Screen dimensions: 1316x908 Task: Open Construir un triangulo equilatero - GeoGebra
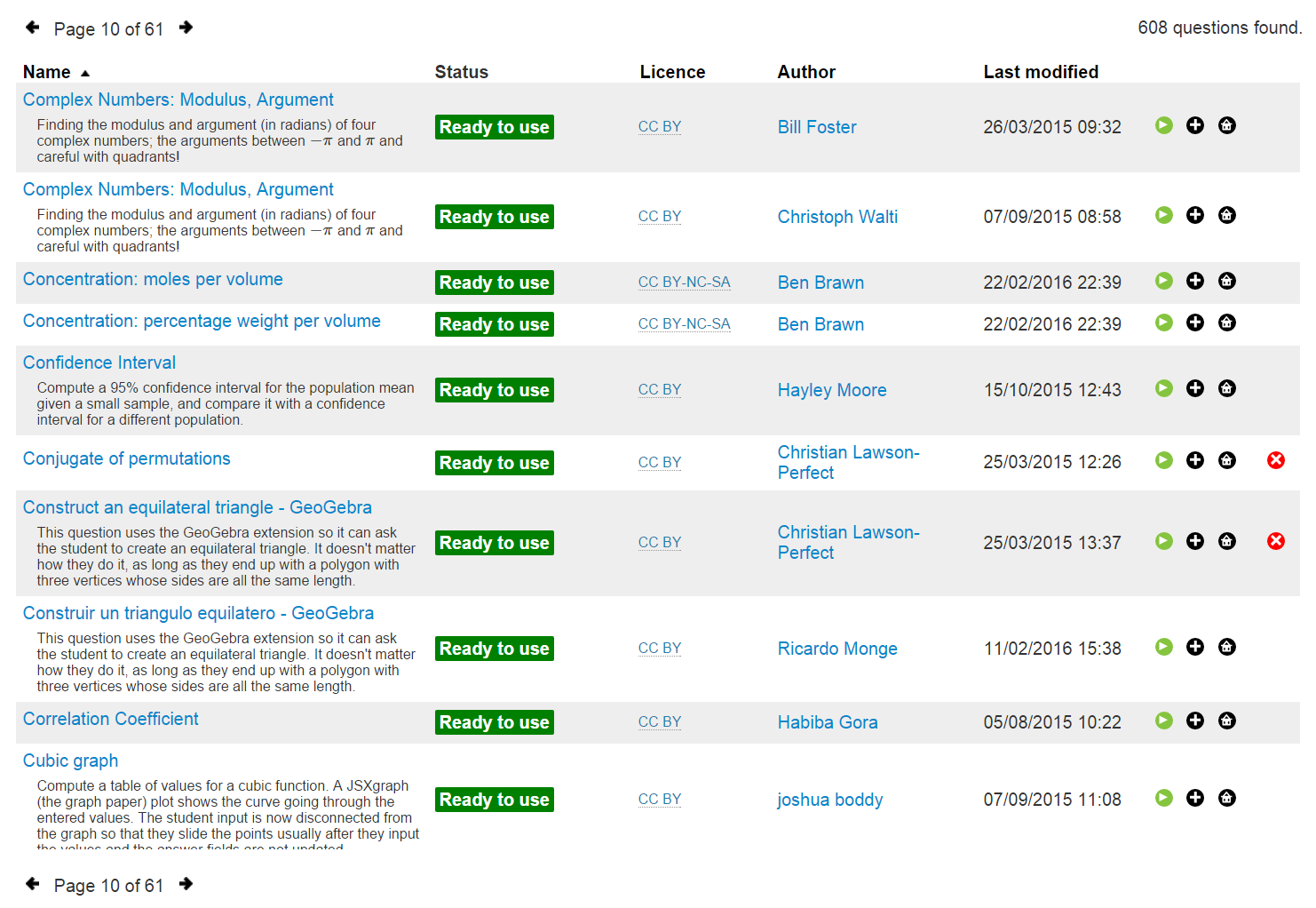198,613
